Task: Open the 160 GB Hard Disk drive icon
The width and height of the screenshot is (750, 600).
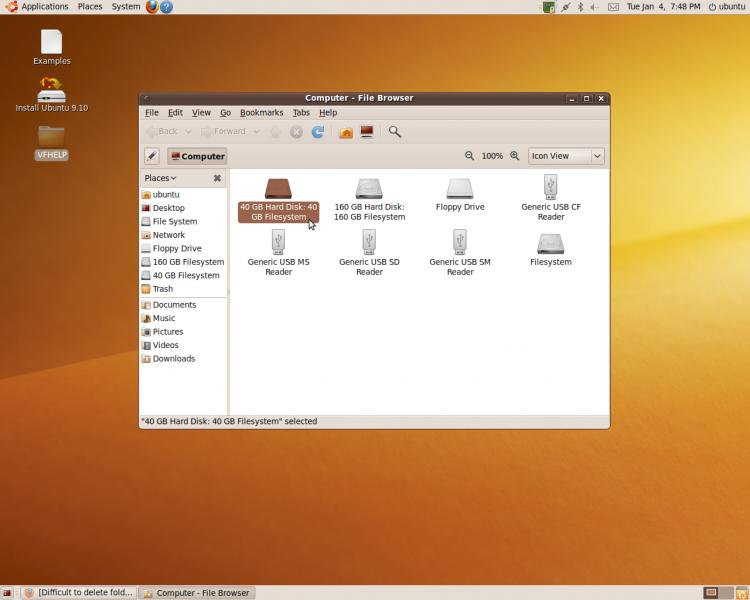Action: [x=369, y=189]
